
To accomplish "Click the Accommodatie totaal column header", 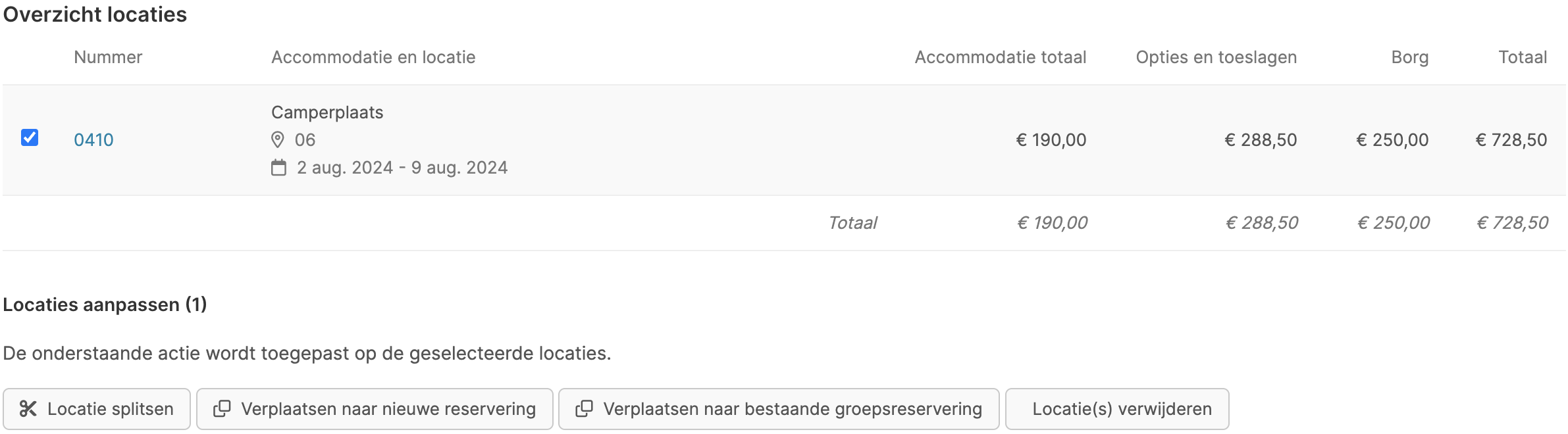I will [x=1001, y=57].
